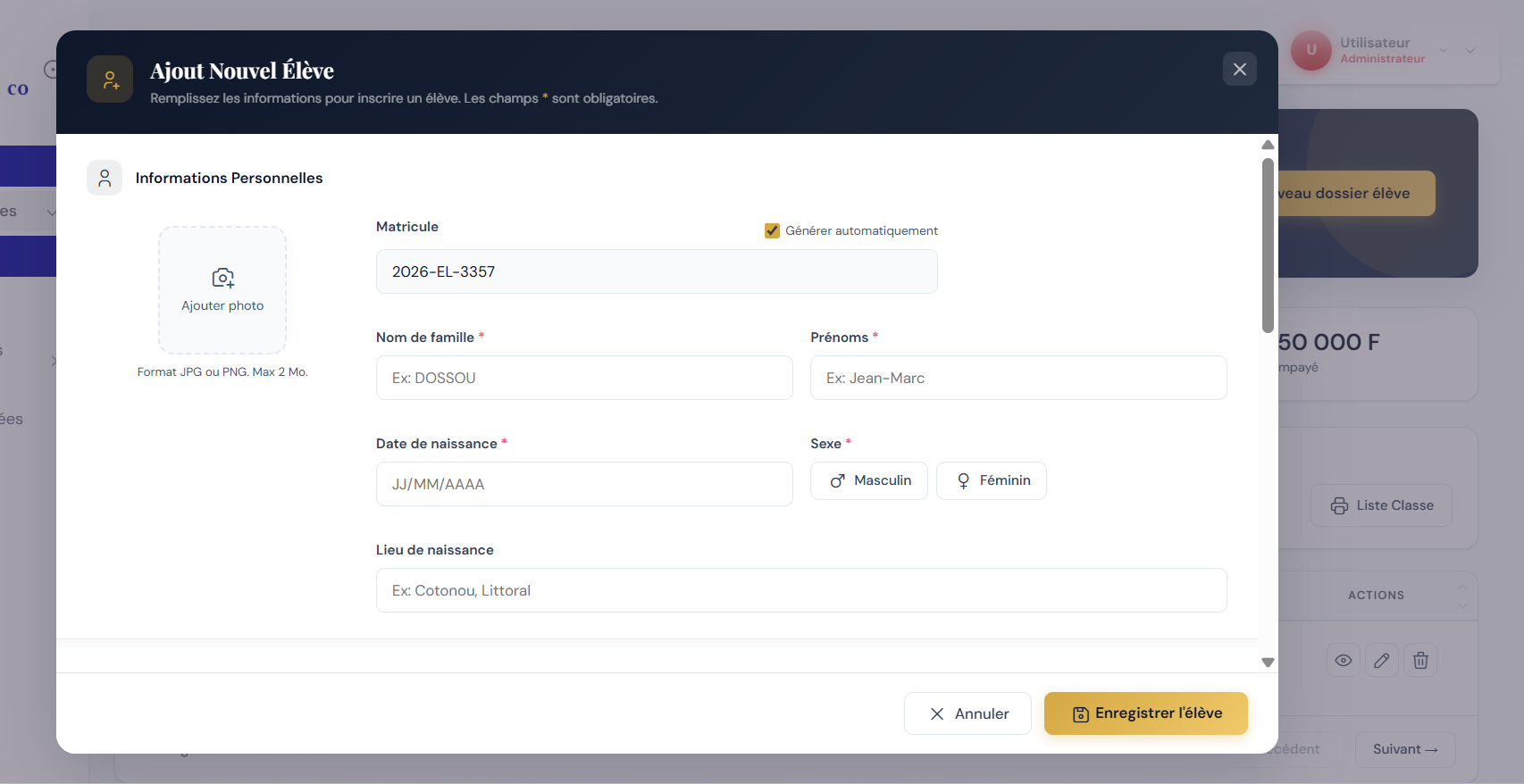Click the dialog scrollbar up arrow
The width and height of the screenshot is (1524, 784).
coord(1268,145)
